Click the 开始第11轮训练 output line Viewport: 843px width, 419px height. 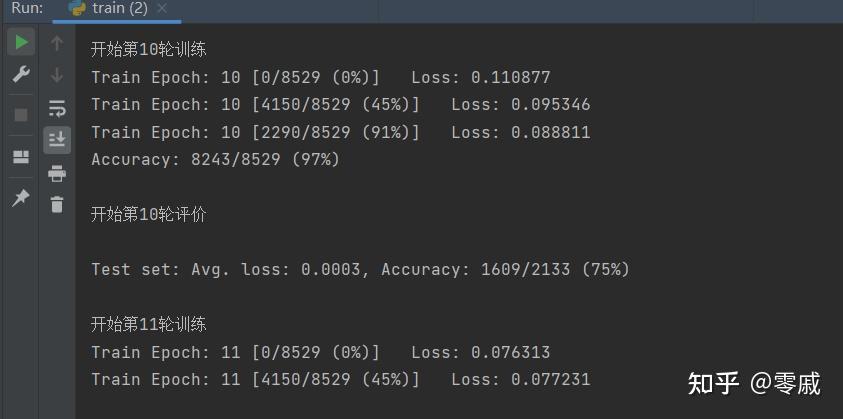point(148,324)
